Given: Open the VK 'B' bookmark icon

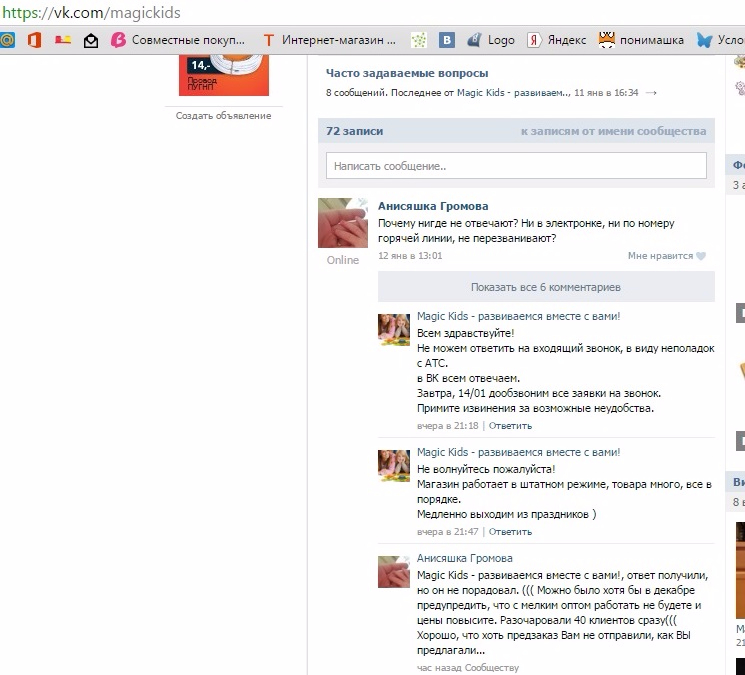Looking at the screenshot, I should point(447,40).
